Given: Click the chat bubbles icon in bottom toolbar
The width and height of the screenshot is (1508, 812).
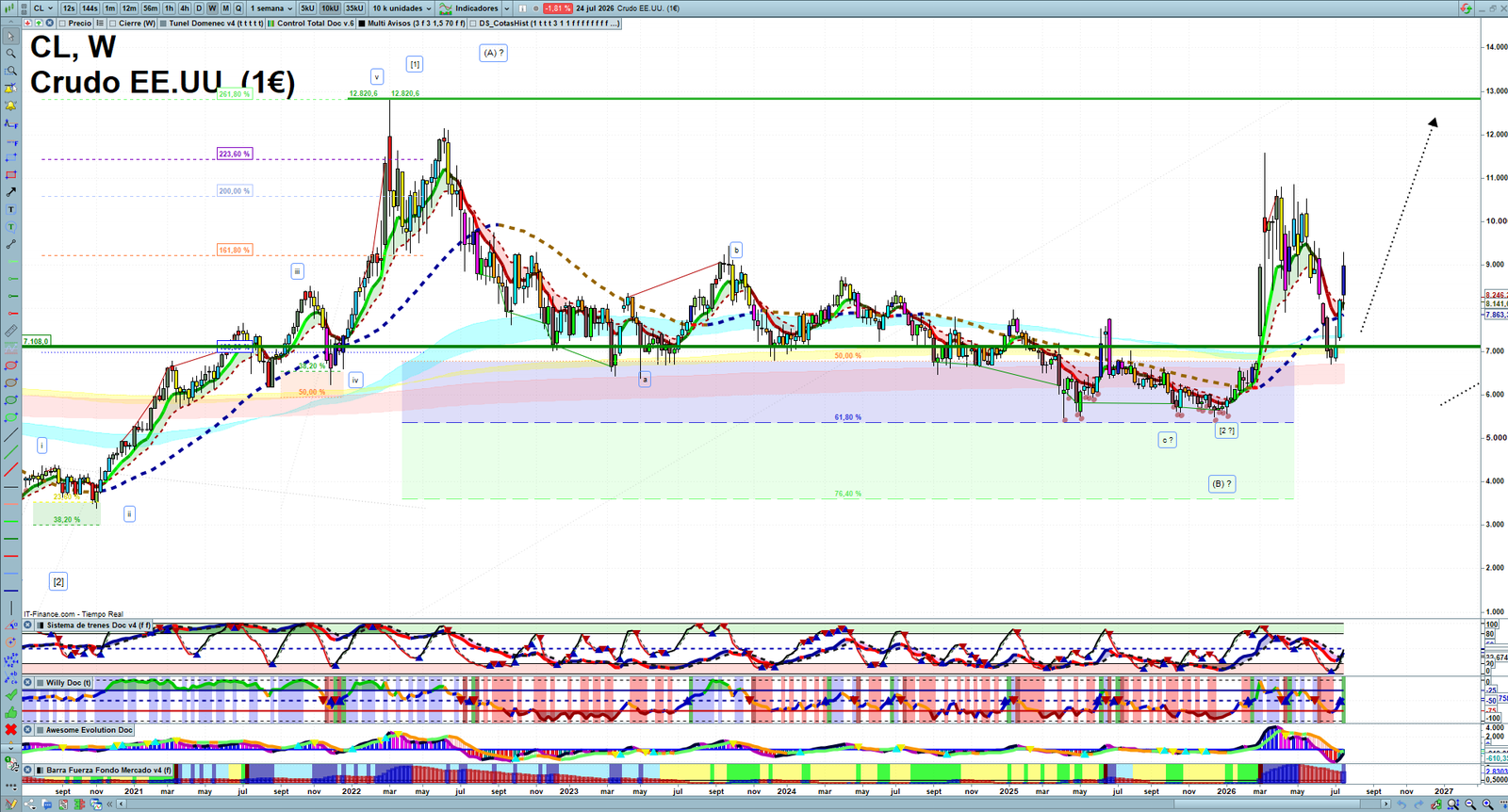Looking at the screenshot, I should [x=47, y=804].
